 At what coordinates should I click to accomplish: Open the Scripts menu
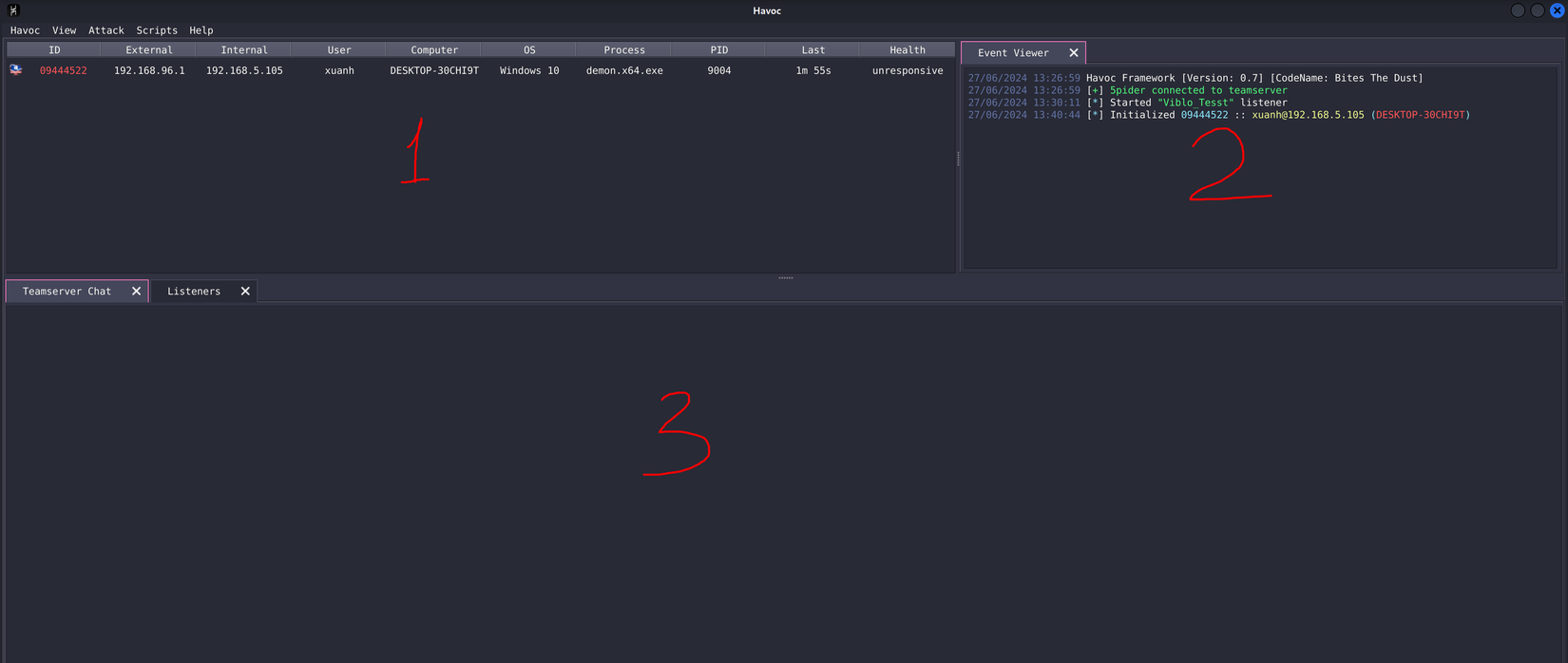pos(157,30)
